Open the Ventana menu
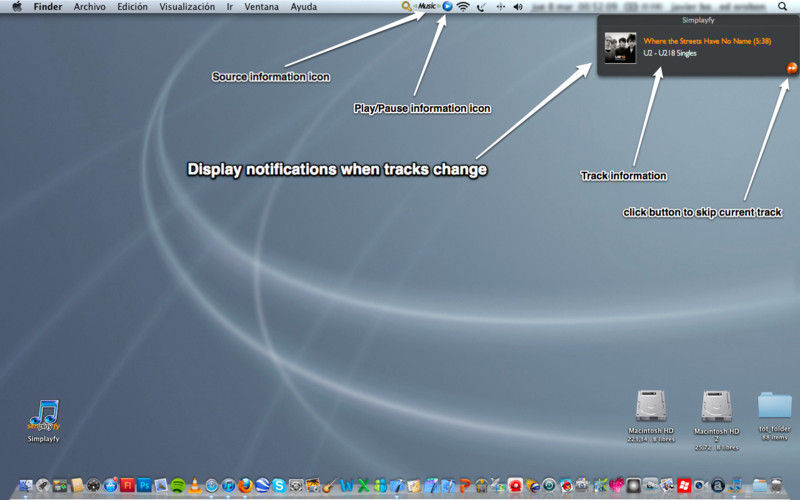 [261, 6]
